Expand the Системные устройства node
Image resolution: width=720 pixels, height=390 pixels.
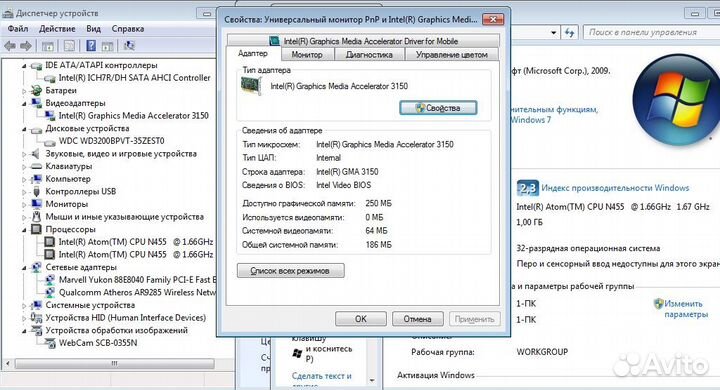point(24,305)
